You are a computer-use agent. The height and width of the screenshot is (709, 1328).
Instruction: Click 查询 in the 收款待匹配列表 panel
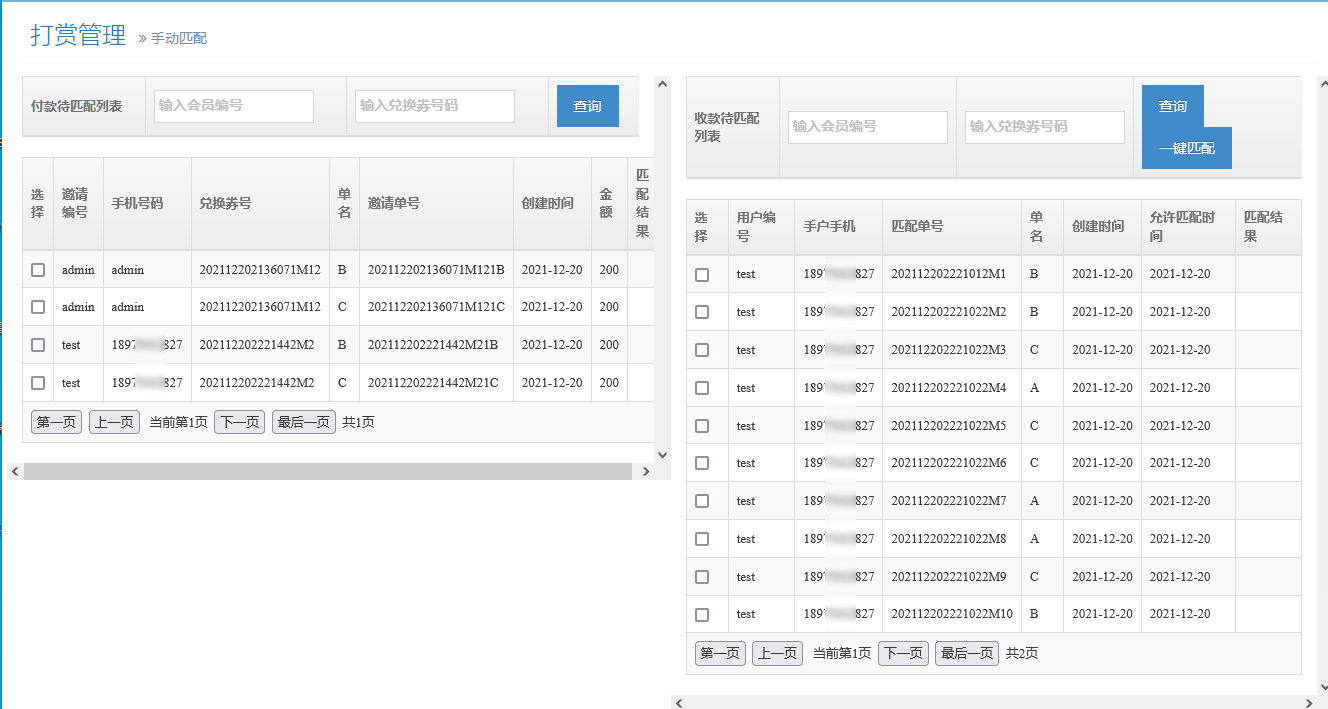point(1172,106)
